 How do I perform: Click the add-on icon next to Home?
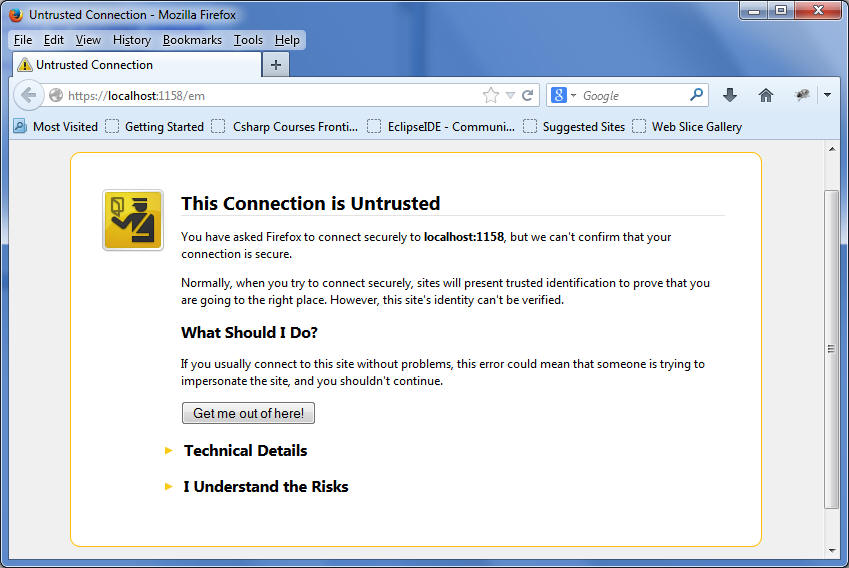[x=802, y=95]
